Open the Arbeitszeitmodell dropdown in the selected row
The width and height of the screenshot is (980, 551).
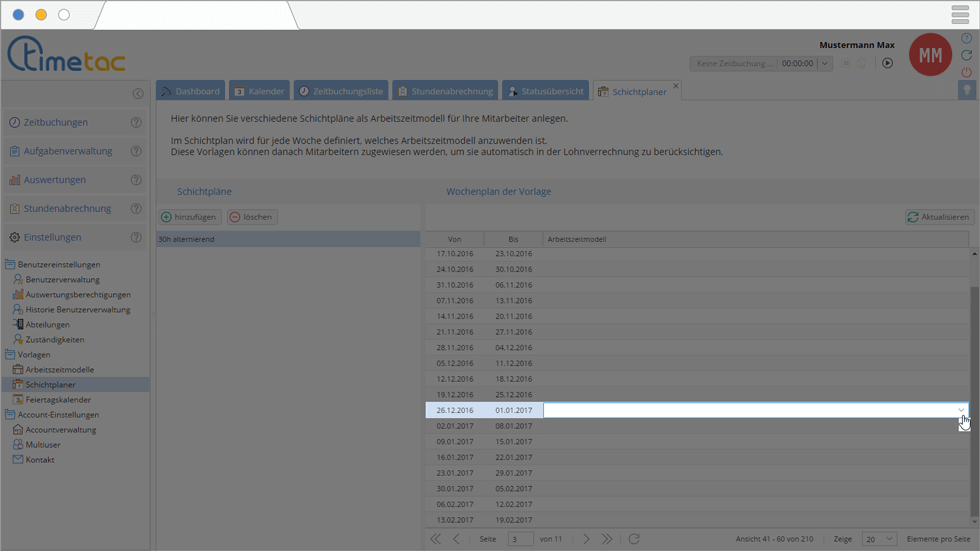coord(961,410)
